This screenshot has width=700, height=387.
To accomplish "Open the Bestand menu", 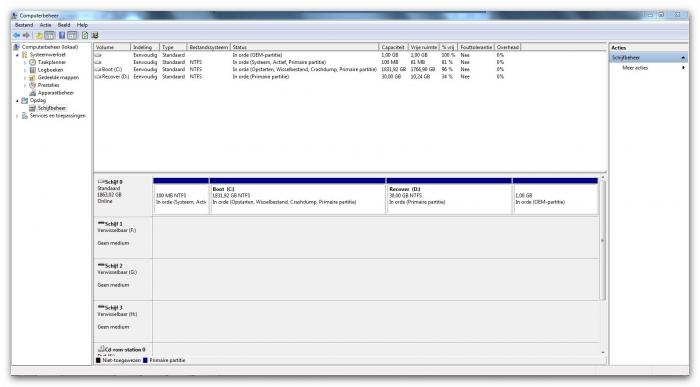I will tap(24, 25).
